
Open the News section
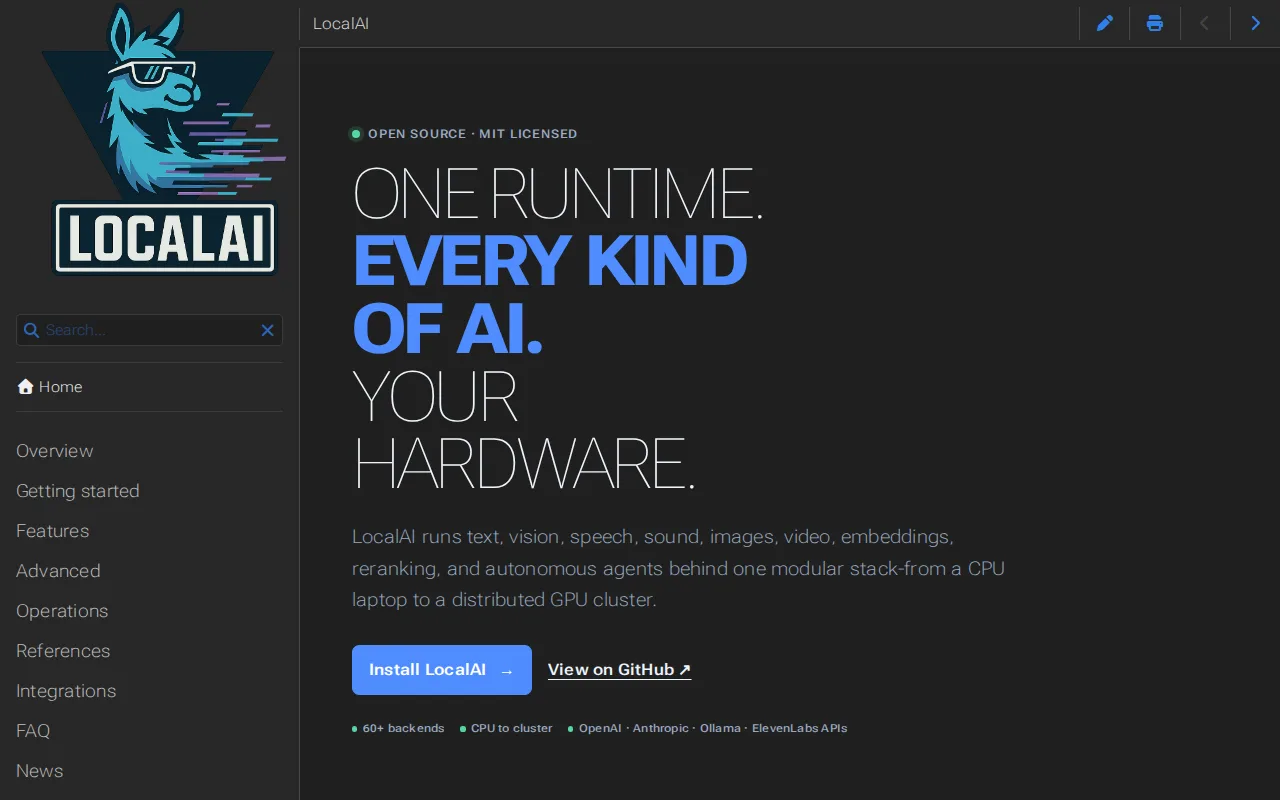click(40, 771)
